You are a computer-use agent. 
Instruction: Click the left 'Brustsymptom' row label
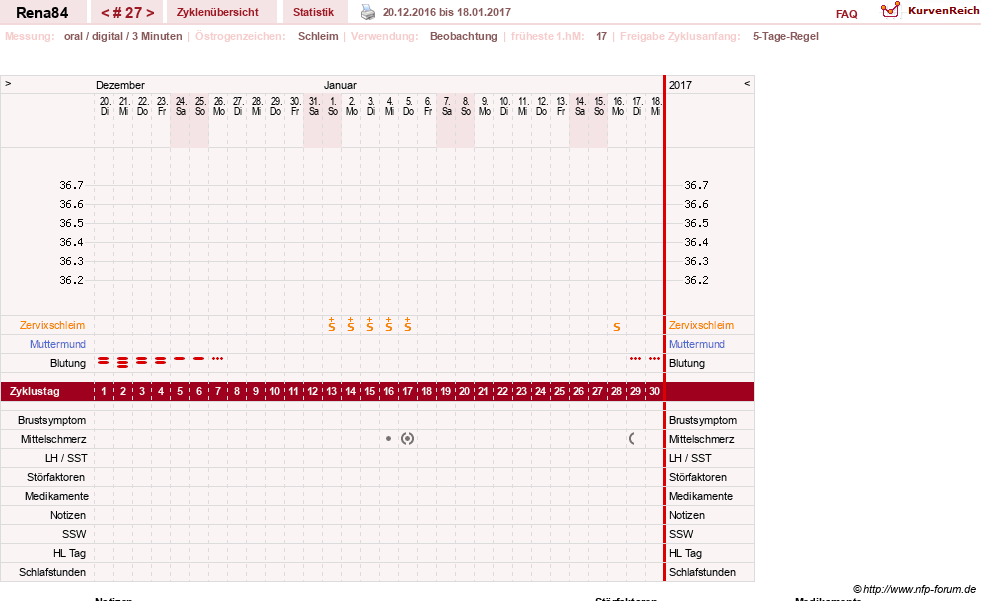click(x=52, y=420)
